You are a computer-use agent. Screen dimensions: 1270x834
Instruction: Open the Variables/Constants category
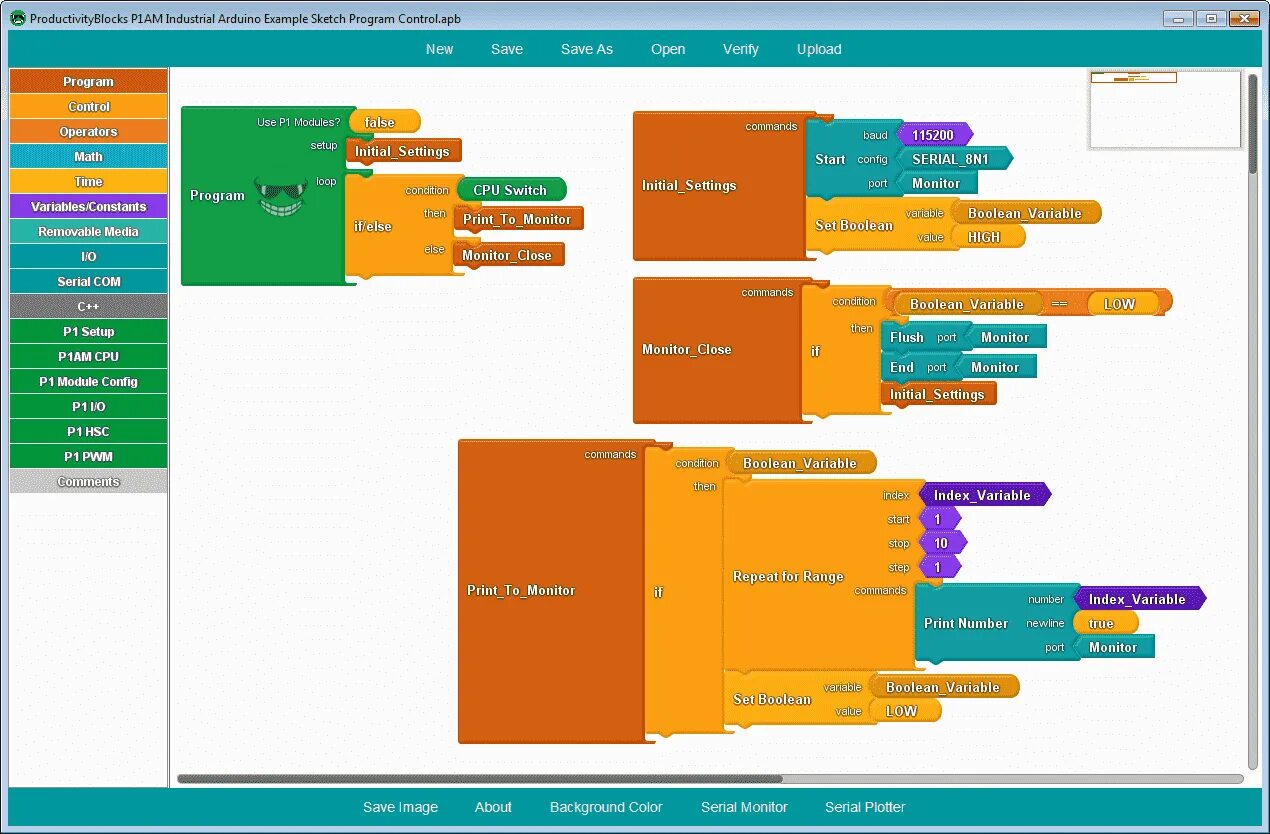(x=88, y=206)
